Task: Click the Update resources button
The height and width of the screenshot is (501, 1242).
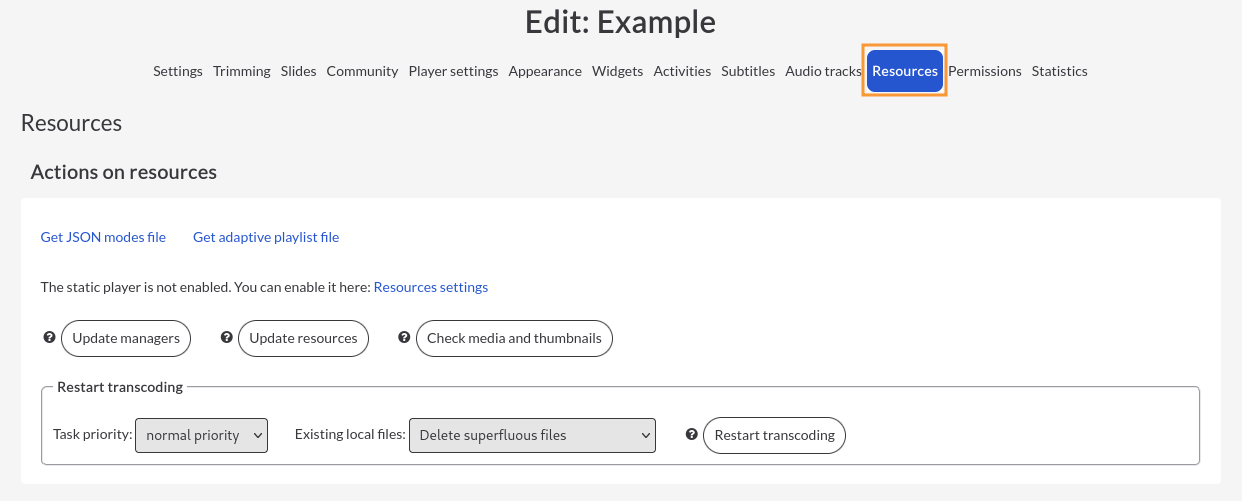Action: pos(303,338)
